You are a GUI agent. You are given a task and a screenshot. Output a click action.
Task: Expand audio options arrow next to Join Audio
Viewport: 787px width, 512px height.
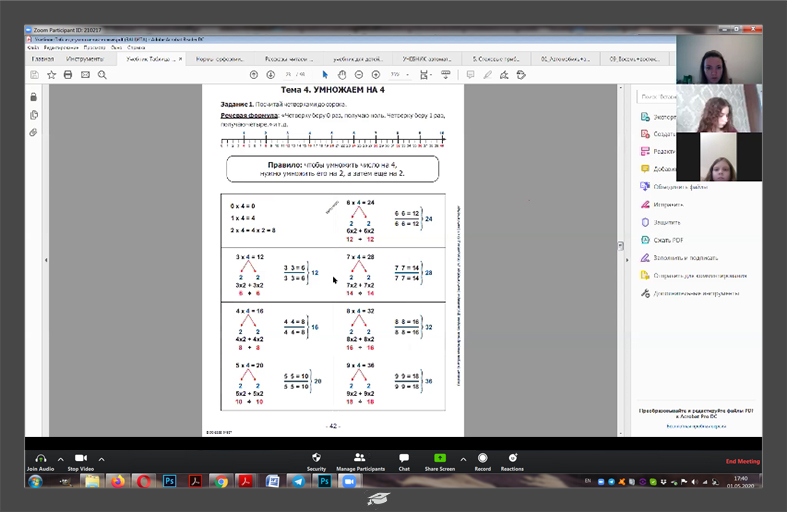[61, 459]
